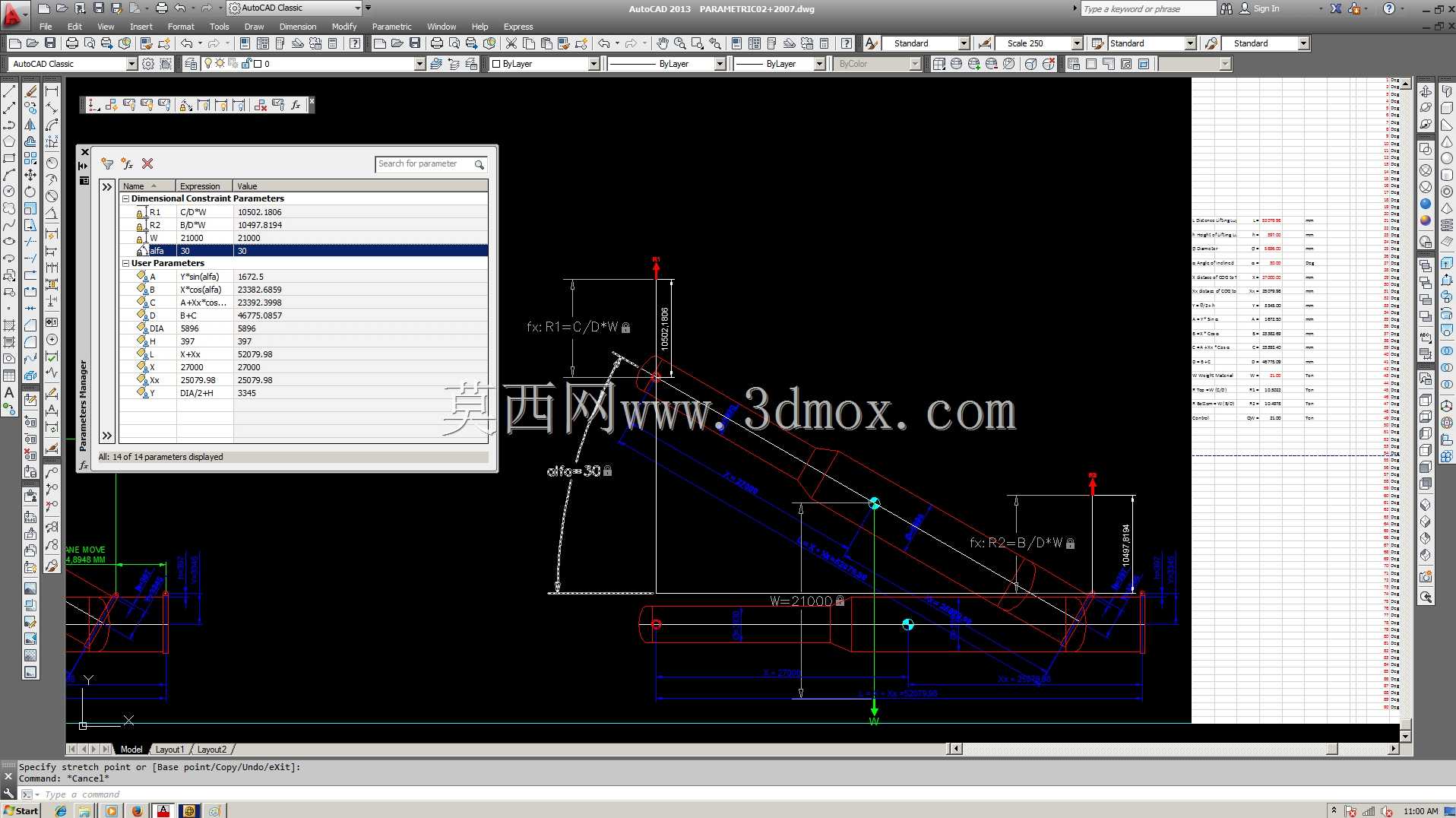Image resolution: width=1456 pixels, height=818 pixels.
Task: Toggle show/hide geometric constraints
Action: pos(129,105)
